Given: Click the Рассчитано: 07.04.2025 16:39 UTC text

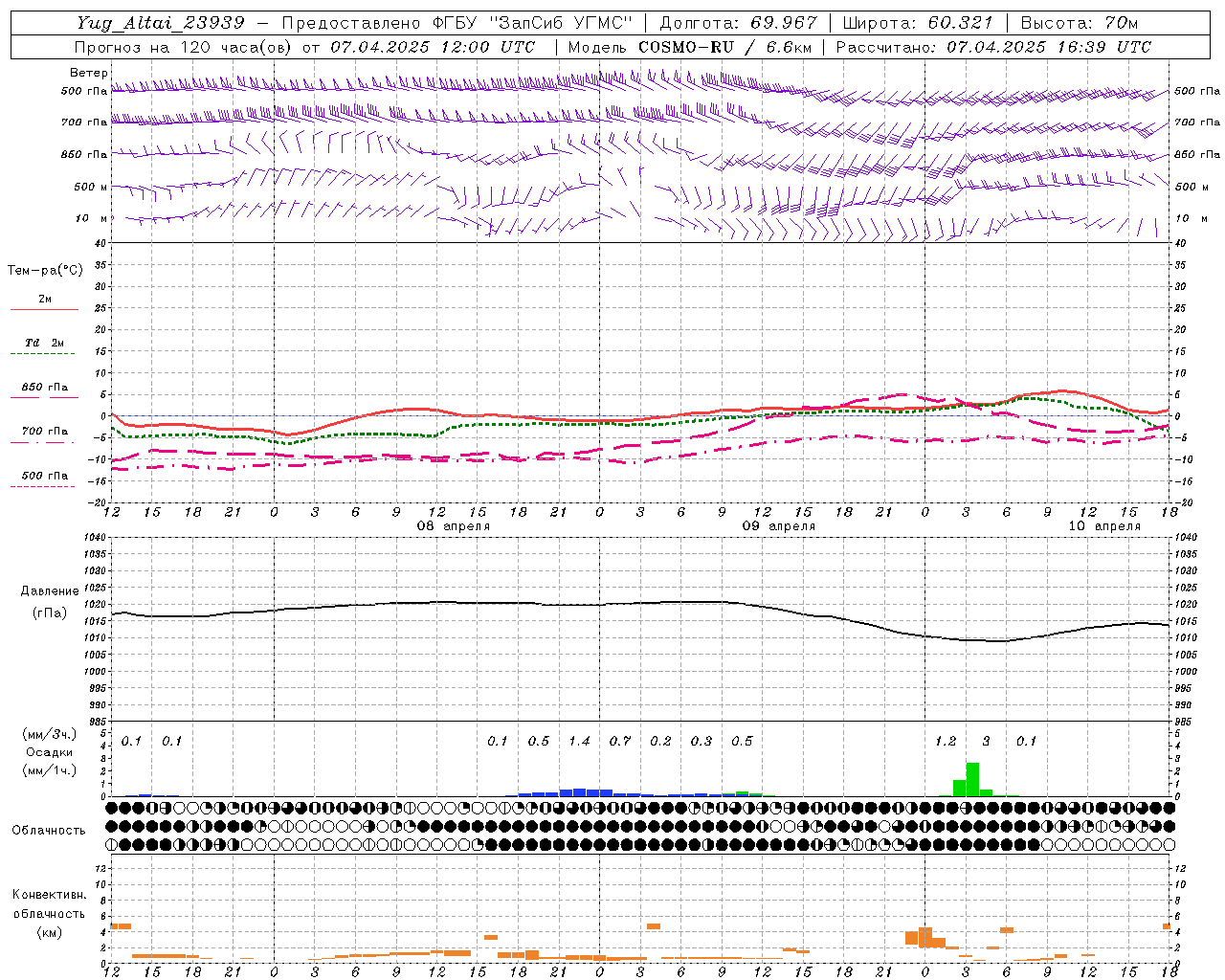Looking at the screenshot, I should coord(992,46).
